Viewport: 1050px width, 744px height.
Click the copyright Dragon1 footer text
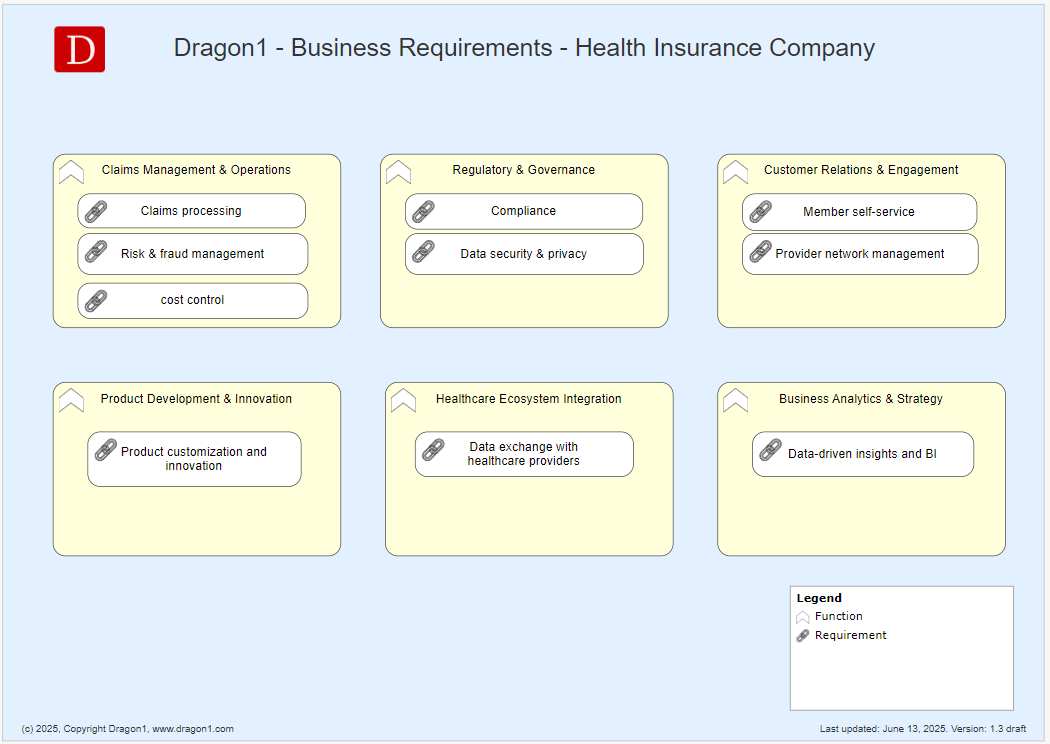pos(127,729)
